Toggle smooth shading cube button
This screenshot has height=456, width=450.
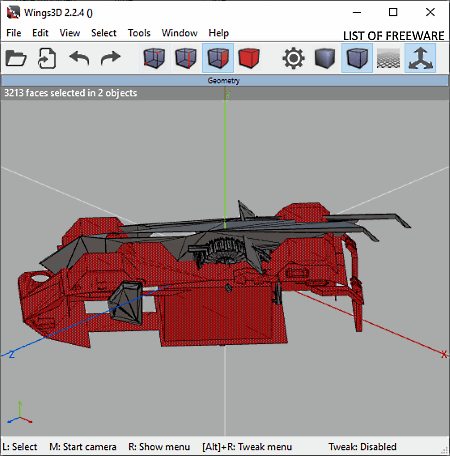357,58
